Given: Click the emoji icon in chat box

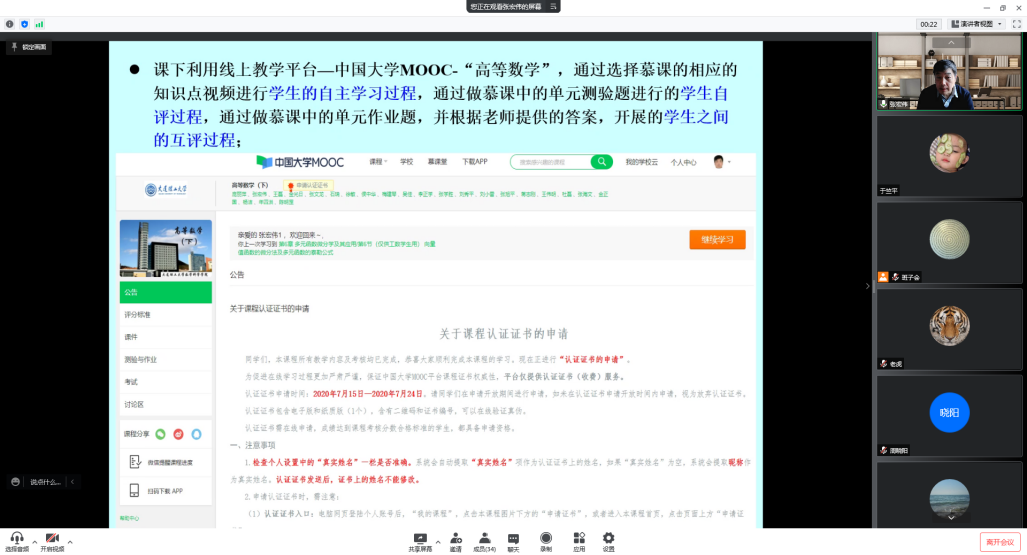Looking at the screenshot, I should click(x=16, y=482).
